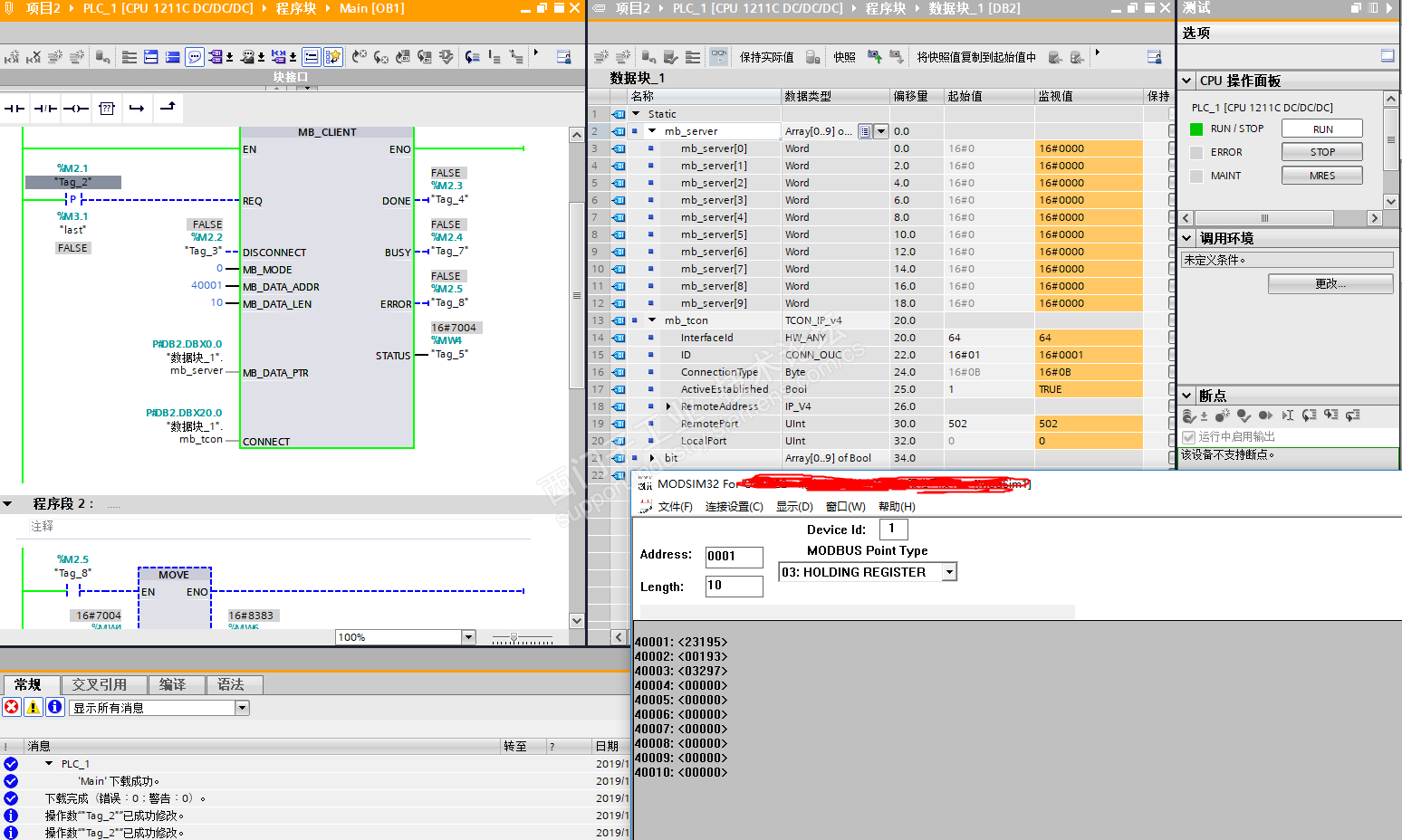Collapse the CPU 操作面板 section
The width and height of the screenshot is (1402, 840).
(x=1187, y=81)
